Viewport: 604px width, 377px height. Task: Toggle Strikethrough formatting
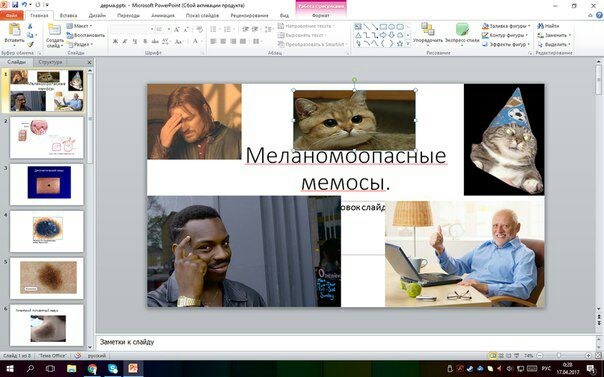[x=155, y=41]
